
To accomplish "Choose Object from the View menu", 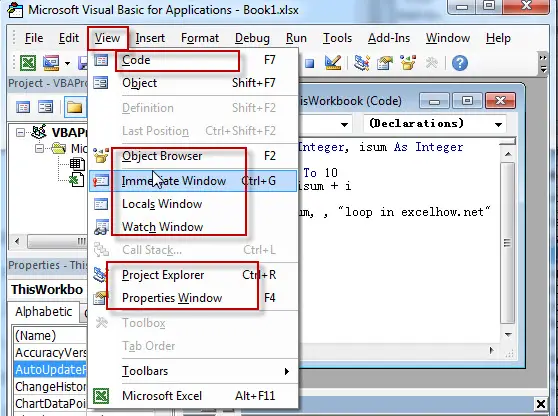I will click(x=193, y=83).
